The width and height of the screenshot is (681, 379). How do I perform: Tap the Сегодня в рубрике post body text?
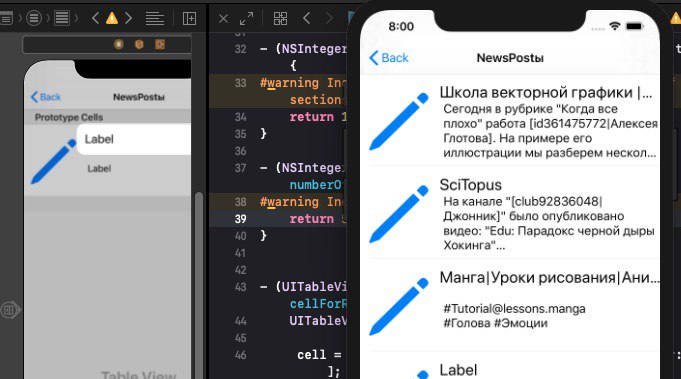click(x=550, y=131)
